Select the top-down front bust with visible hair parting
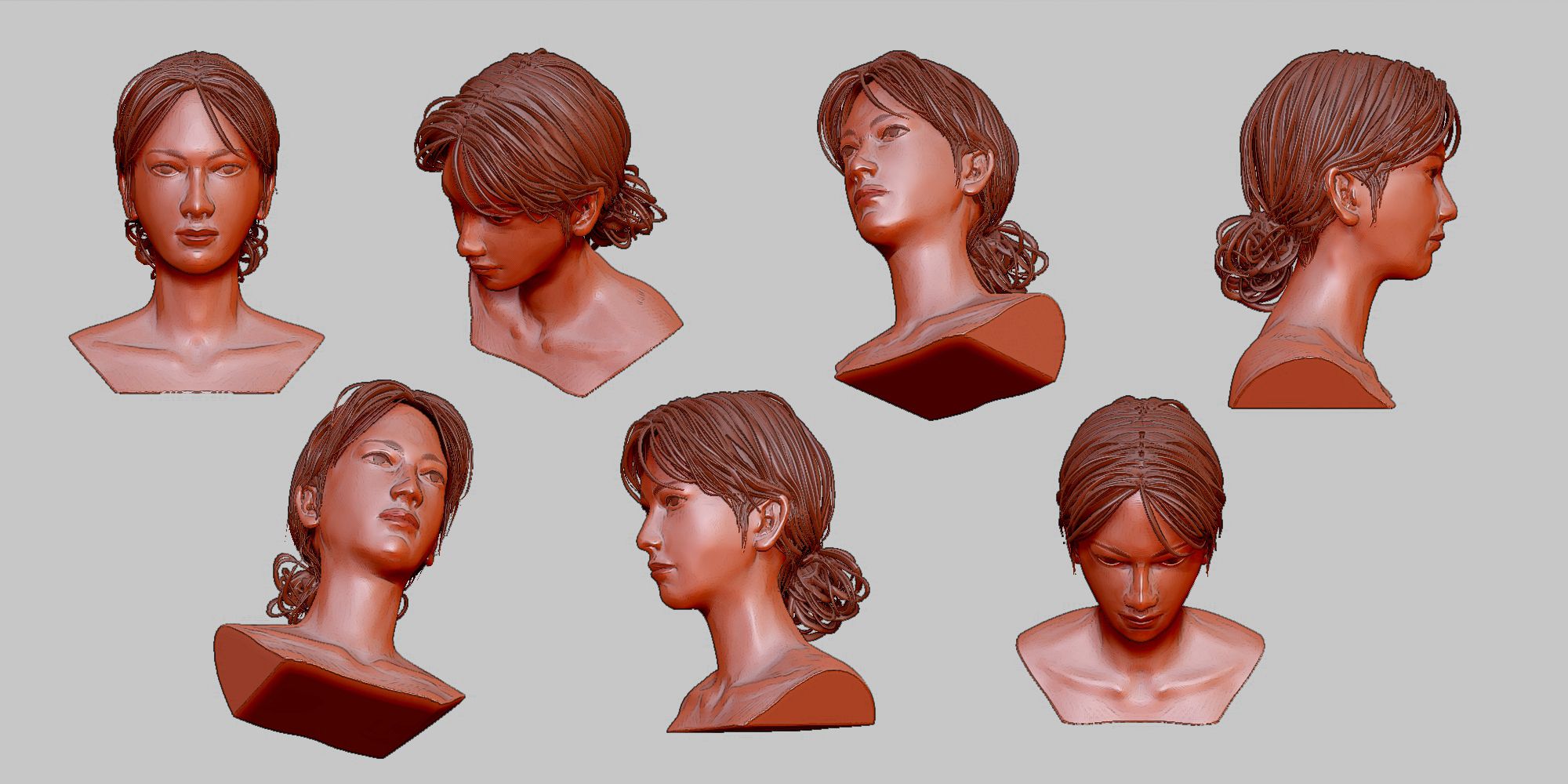1568x784 pixels. click(x=1141, y=561)
